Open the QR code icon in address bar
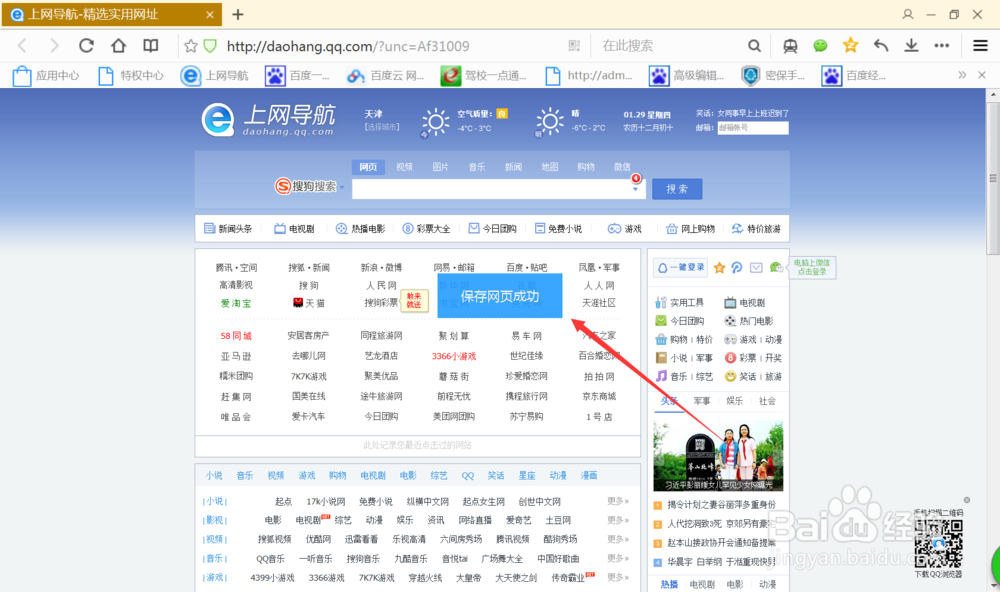The width and height of the screenshot is (1000, 592). [x=574, y=46]
